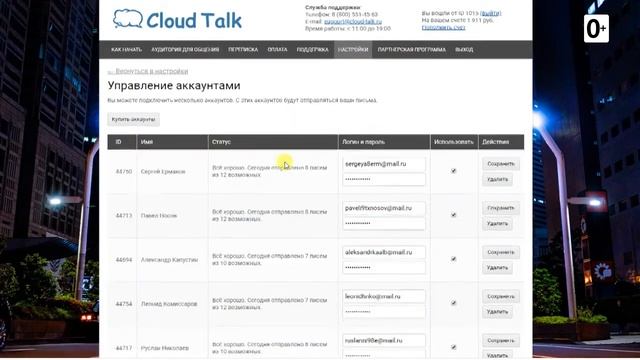The image size is (640, 360).
Task: Go to the ПЕРЕПИСКА menu item
Action: (243, 49)
